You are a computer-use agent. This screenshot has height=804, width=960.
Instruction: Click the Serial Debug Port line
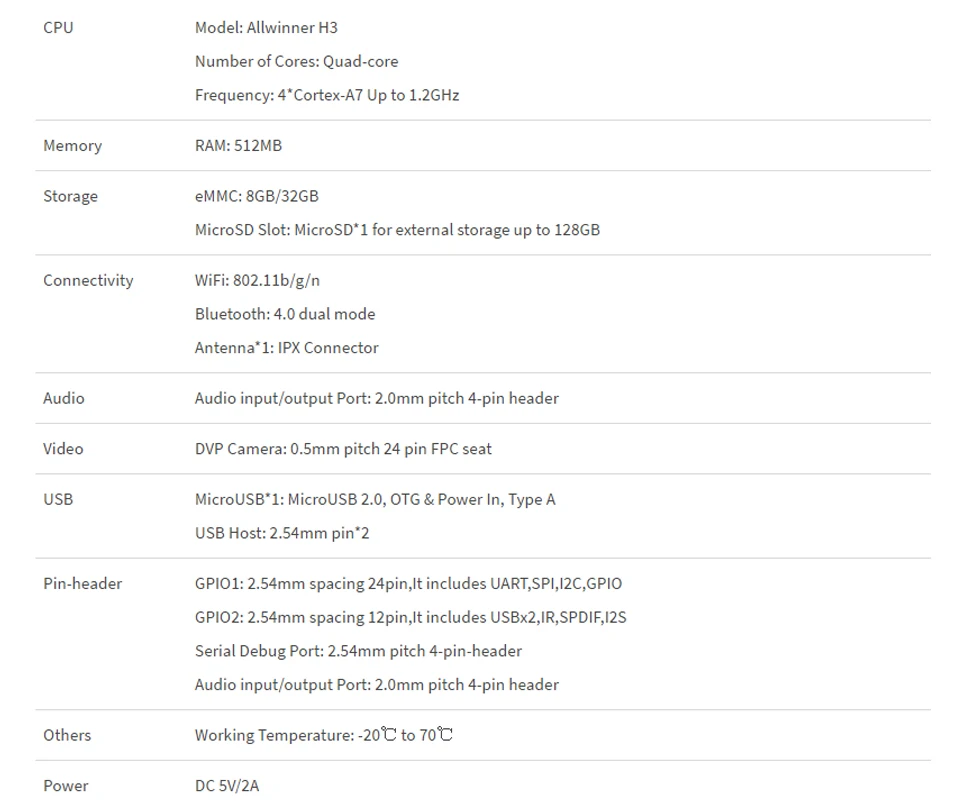click(358, 651)
